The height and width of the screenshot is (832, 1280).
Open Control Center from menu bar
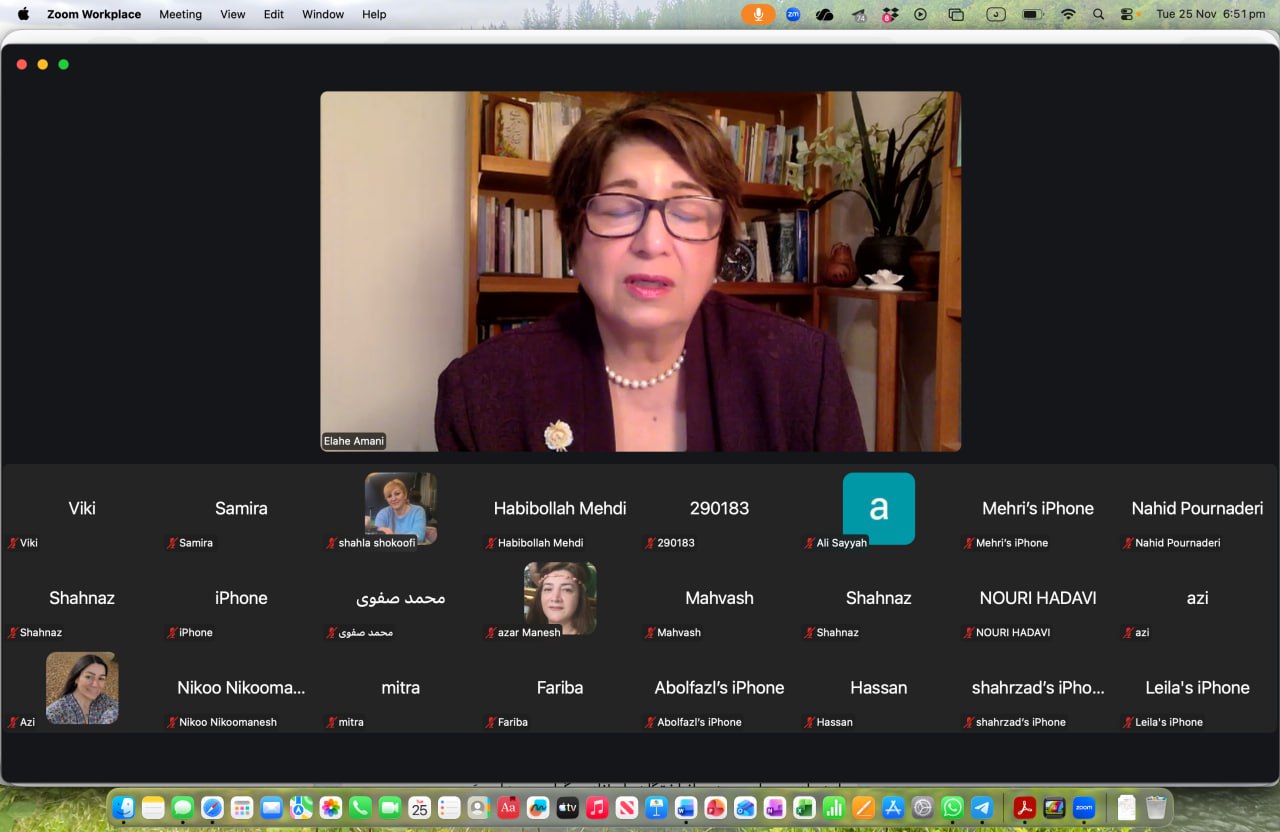pos(1127,14)
